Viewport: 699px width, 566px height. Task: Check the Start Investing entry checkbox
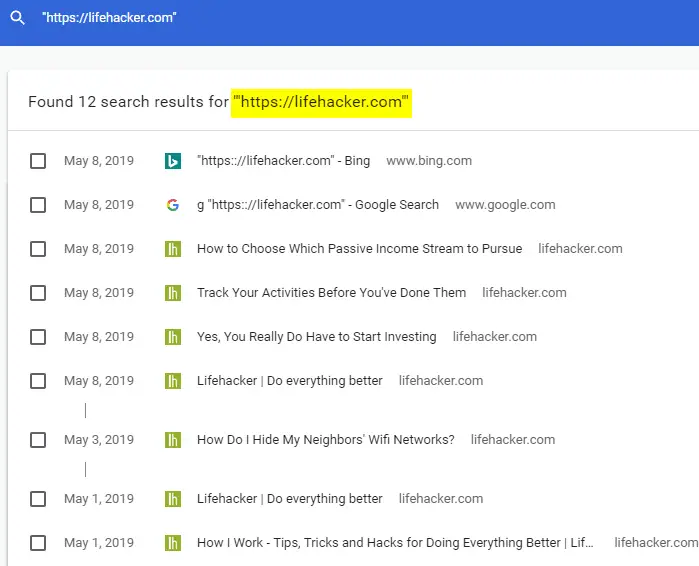tap(38, 337)
